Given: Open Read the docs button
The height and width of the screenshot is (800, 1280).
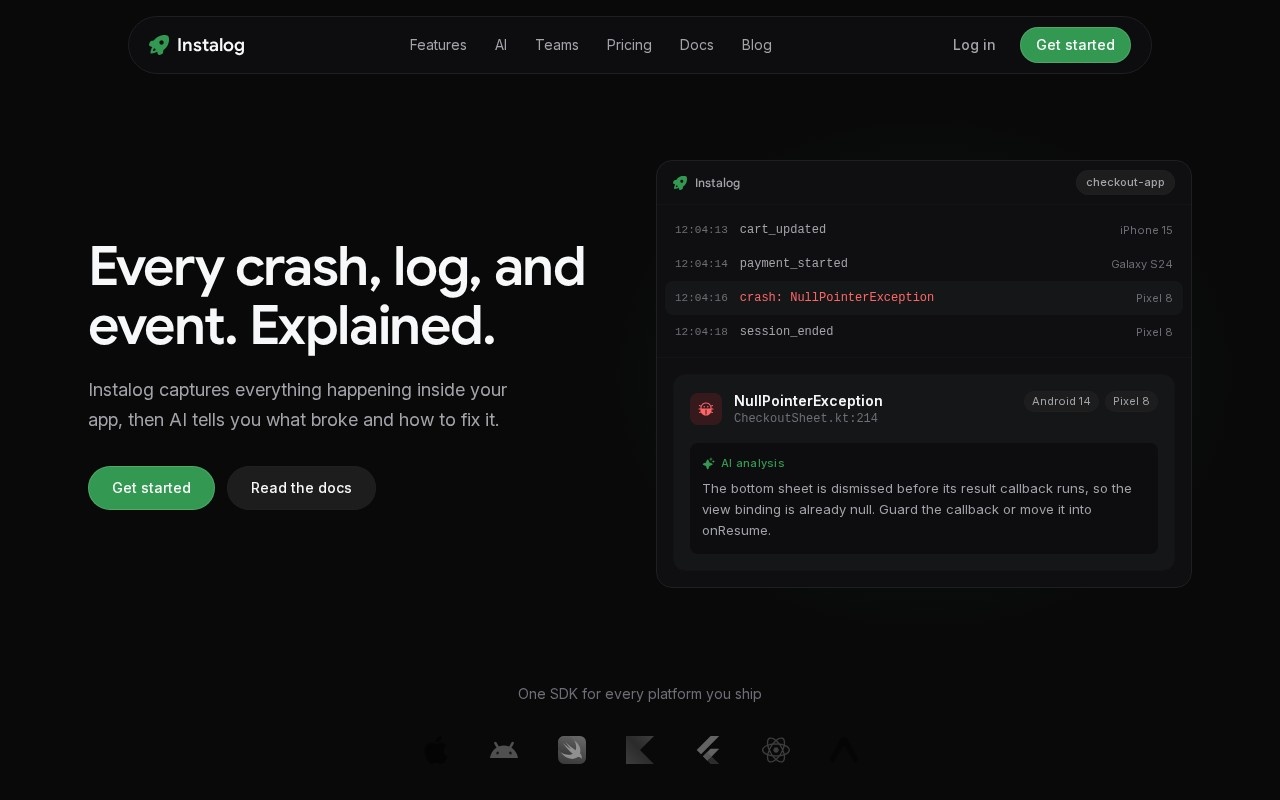Looking at the screenshot, I should pos(301,488).
